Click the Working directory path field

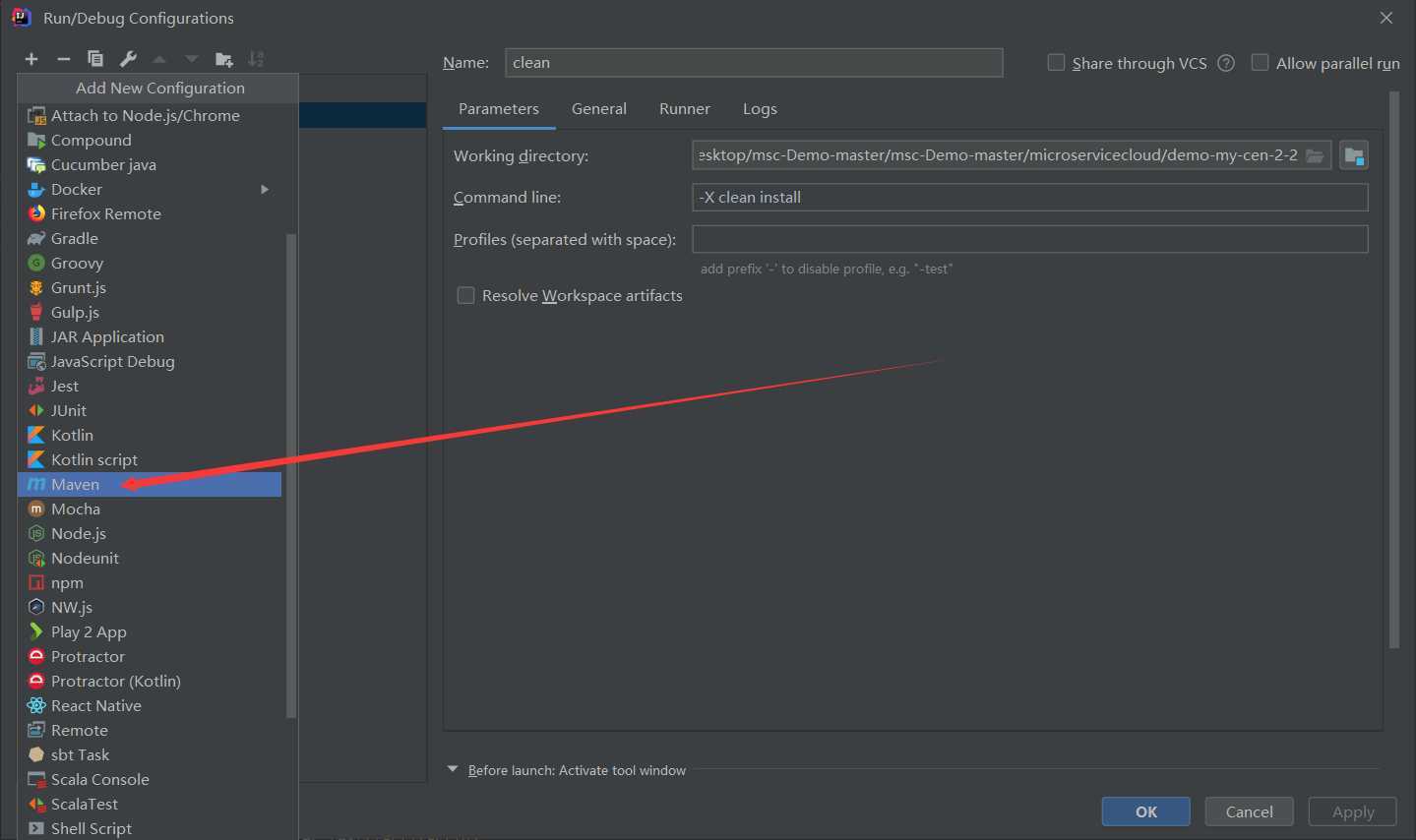1012,155
